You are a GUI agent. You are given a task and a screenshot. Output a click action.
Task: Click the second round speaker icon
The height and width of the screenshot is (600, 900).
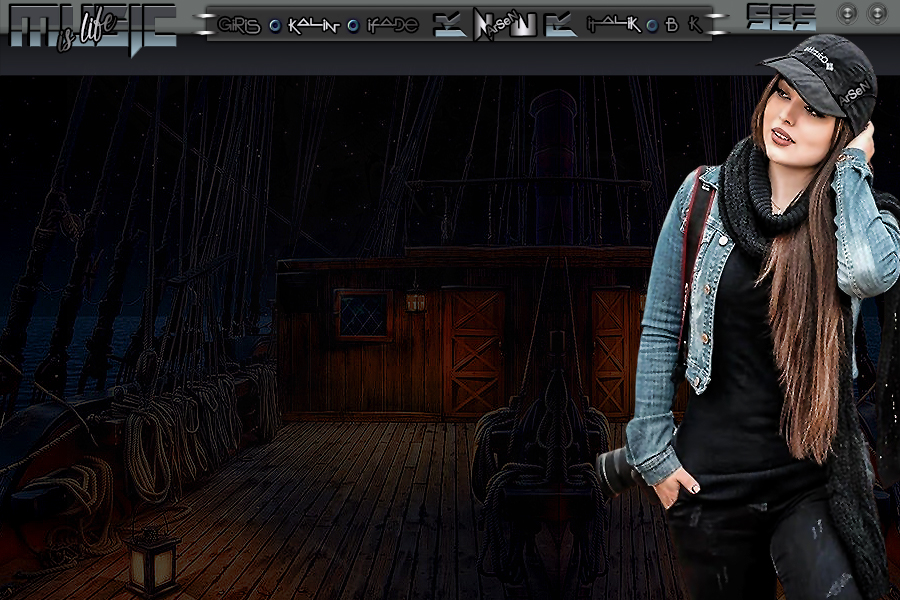(x=876, y=14)
